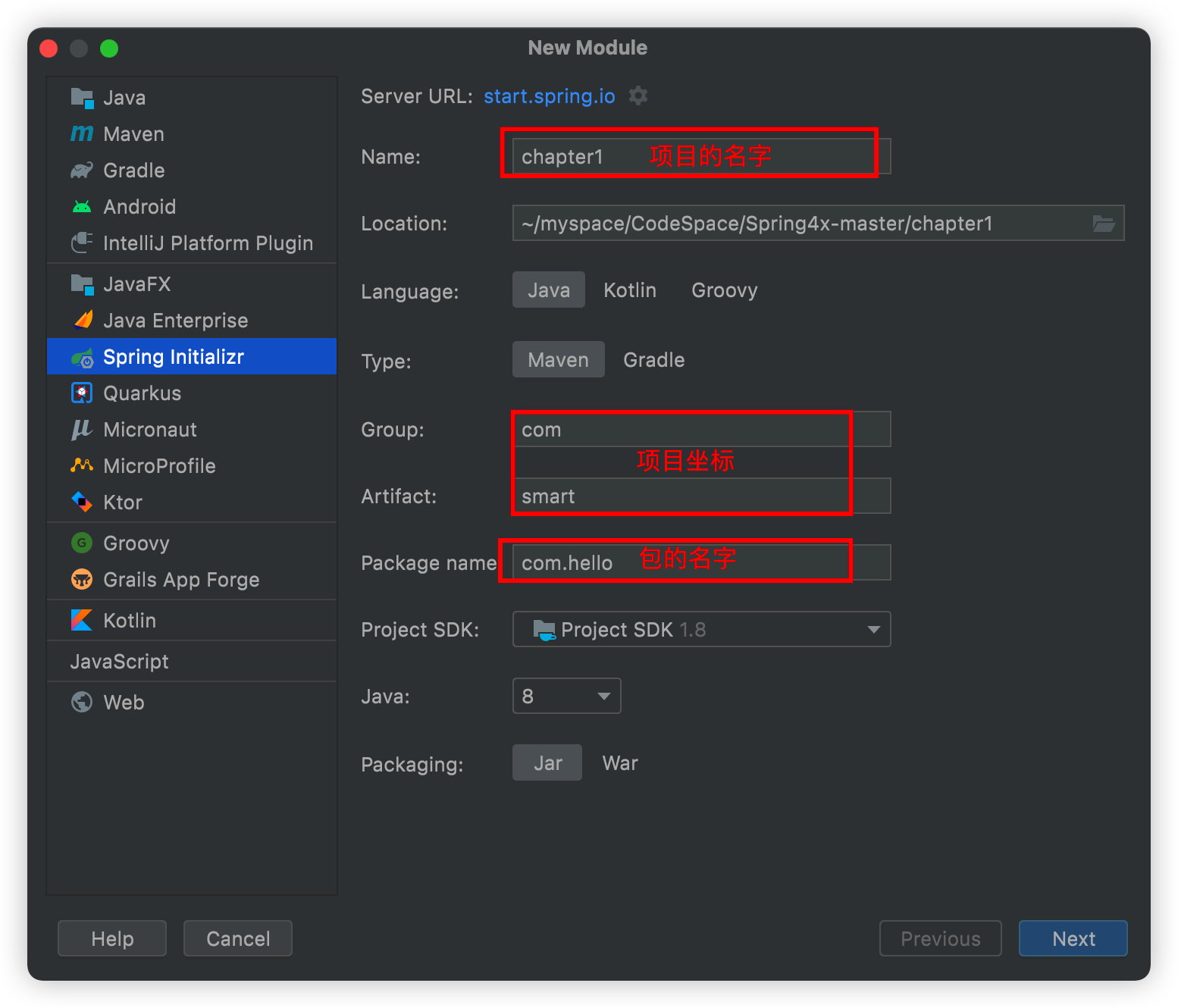
Task: Click the Java module type icon
Action: pyautogui.click(x=82, y=98)
